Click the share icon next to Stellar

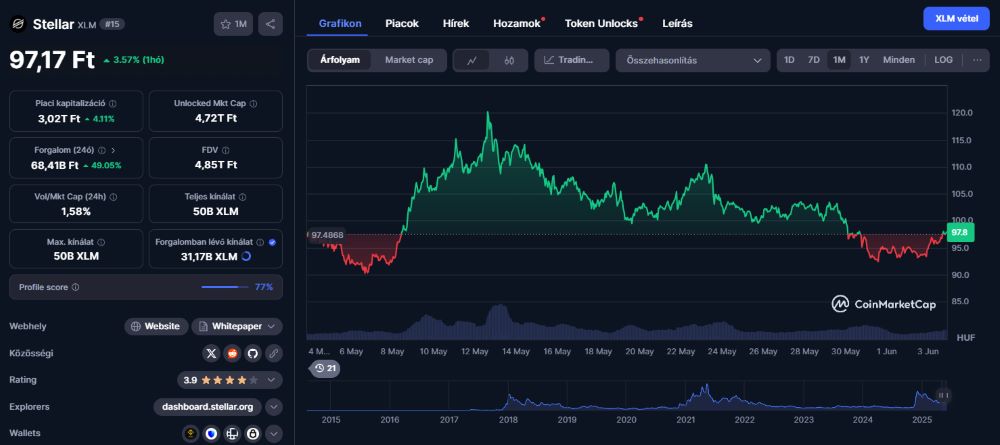(x=270, y=24)
